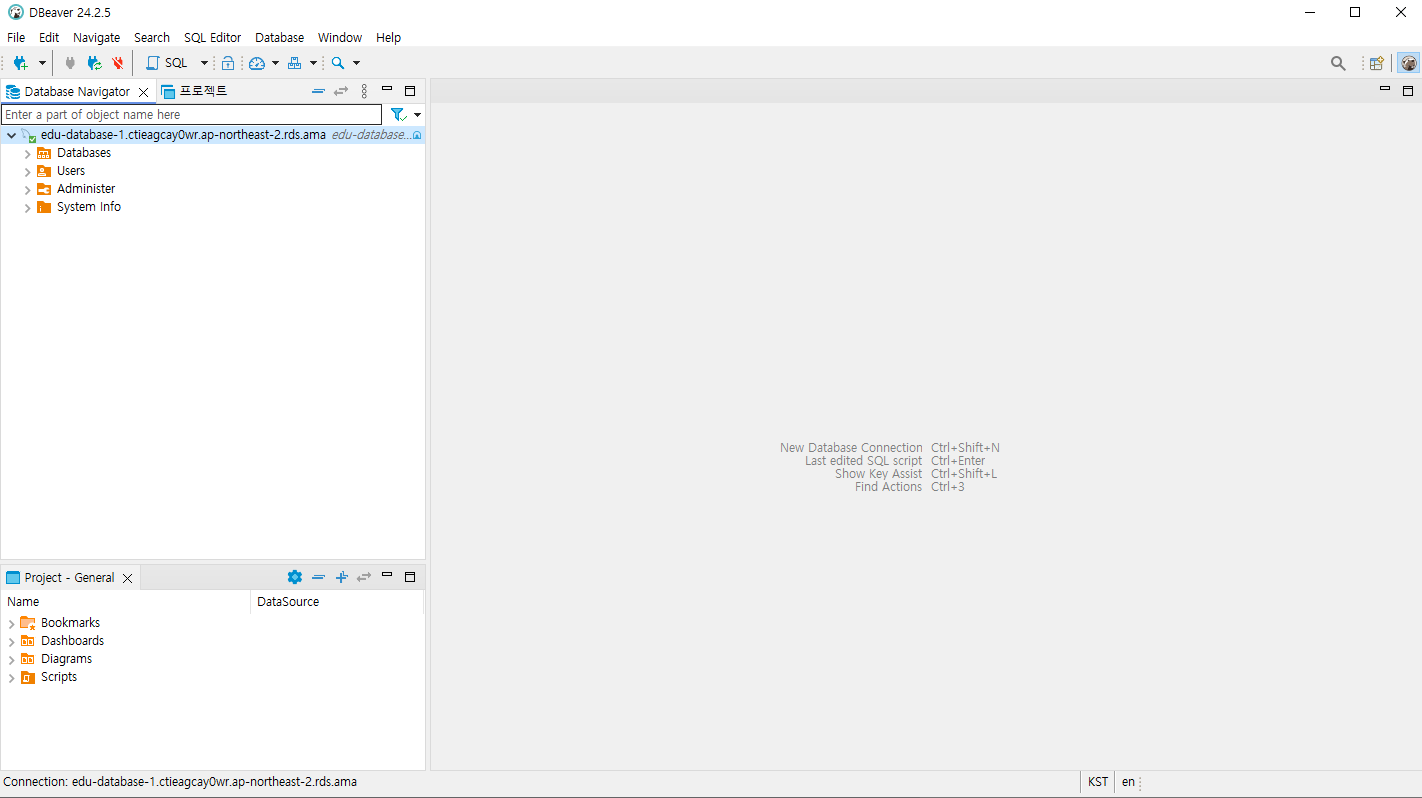Image resolution: width=1422 pixels, height=798 pixels.
Task: Open Project panel gear settings
Action: pyautogui.click(x=294, y=577)
